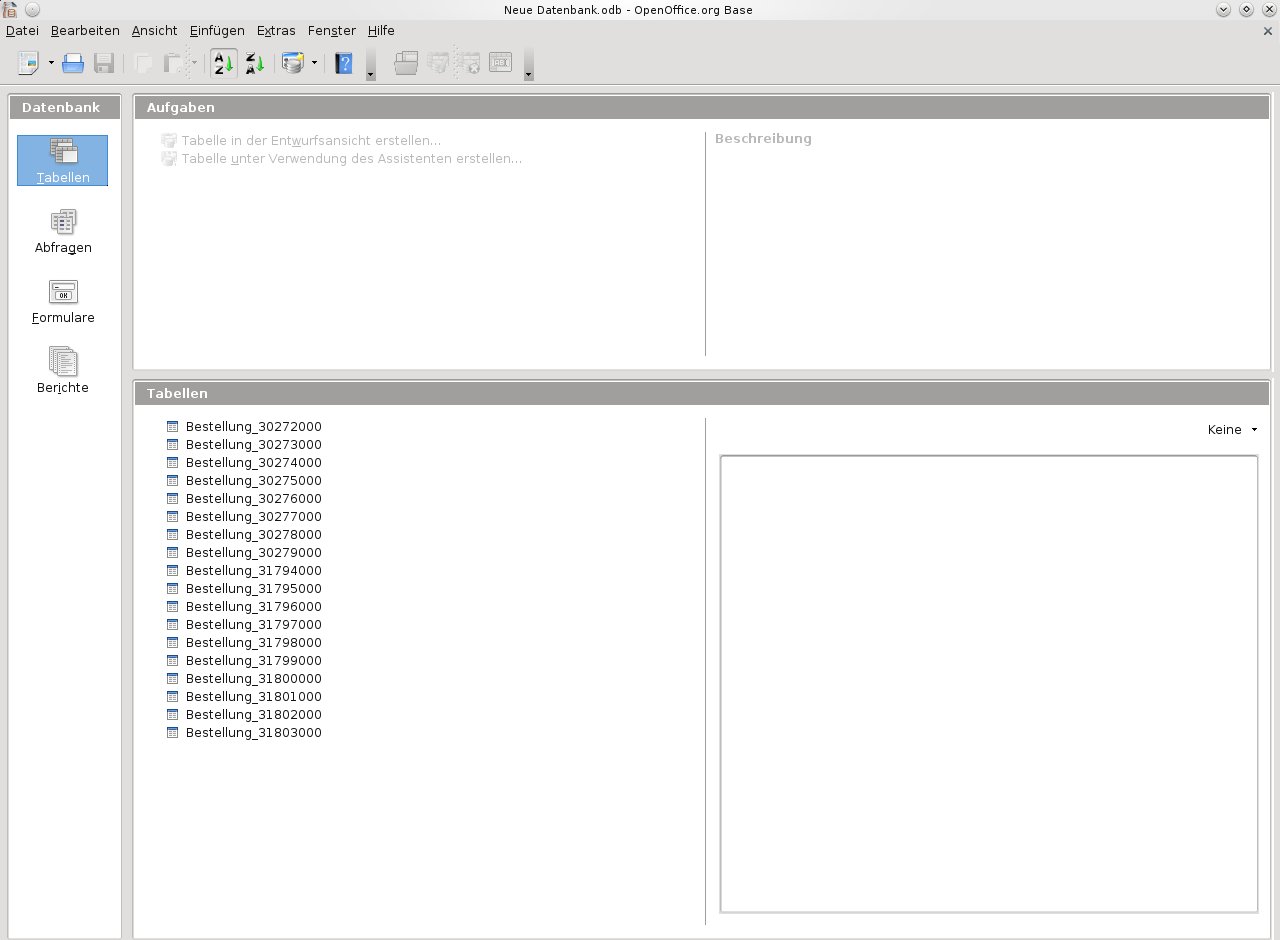Select table Bestellung_30272000

coord(253,427)
